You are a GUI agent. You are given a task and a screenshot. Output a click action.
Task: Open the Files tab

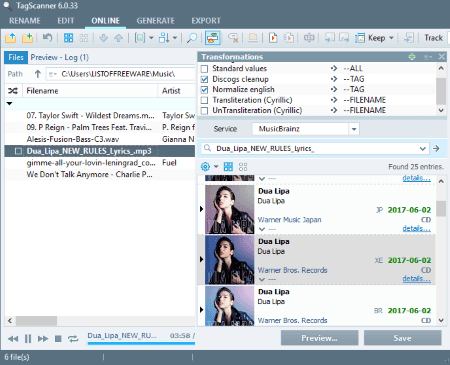pos(16,57)
